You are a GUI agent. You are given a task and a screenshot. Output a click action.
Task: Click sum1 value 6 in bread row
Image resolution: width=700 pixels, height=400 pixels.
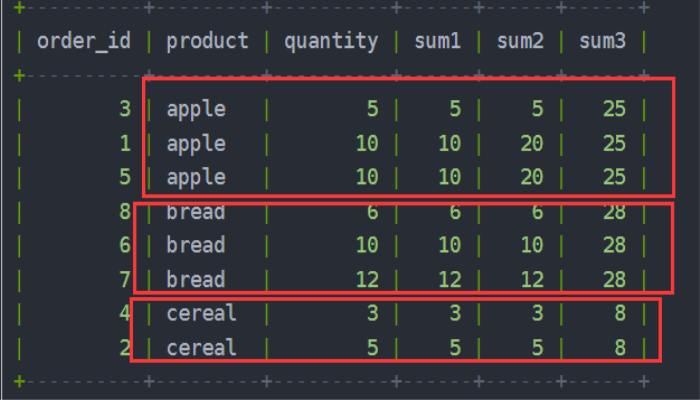tap(455, 212)
